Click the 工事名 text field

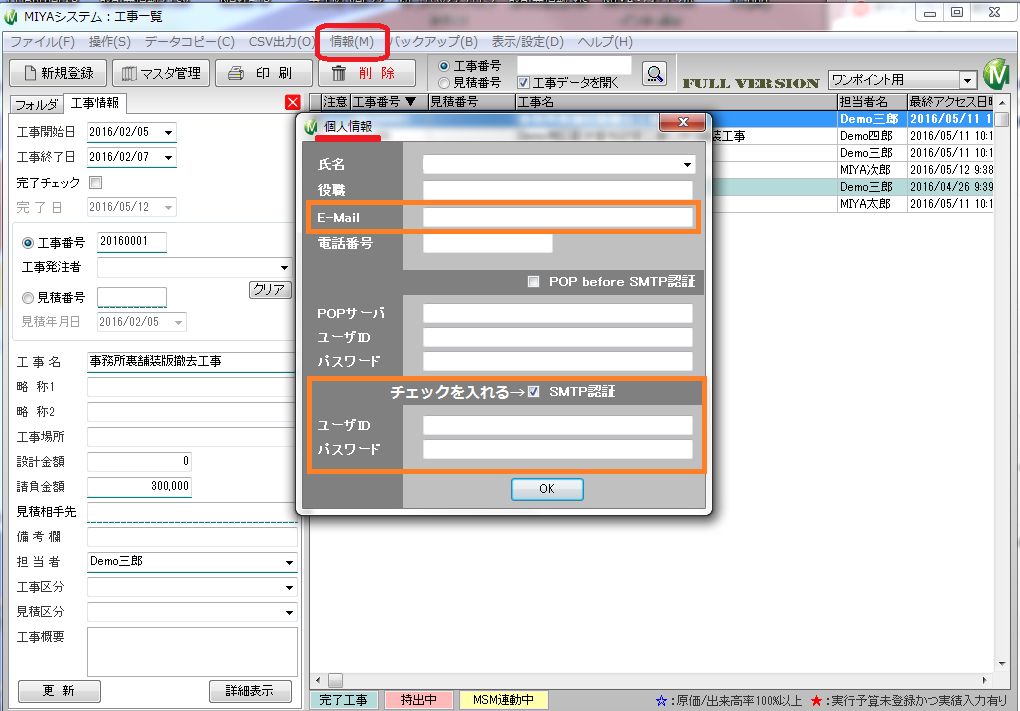pyautogui.click(x=191, y=362)
